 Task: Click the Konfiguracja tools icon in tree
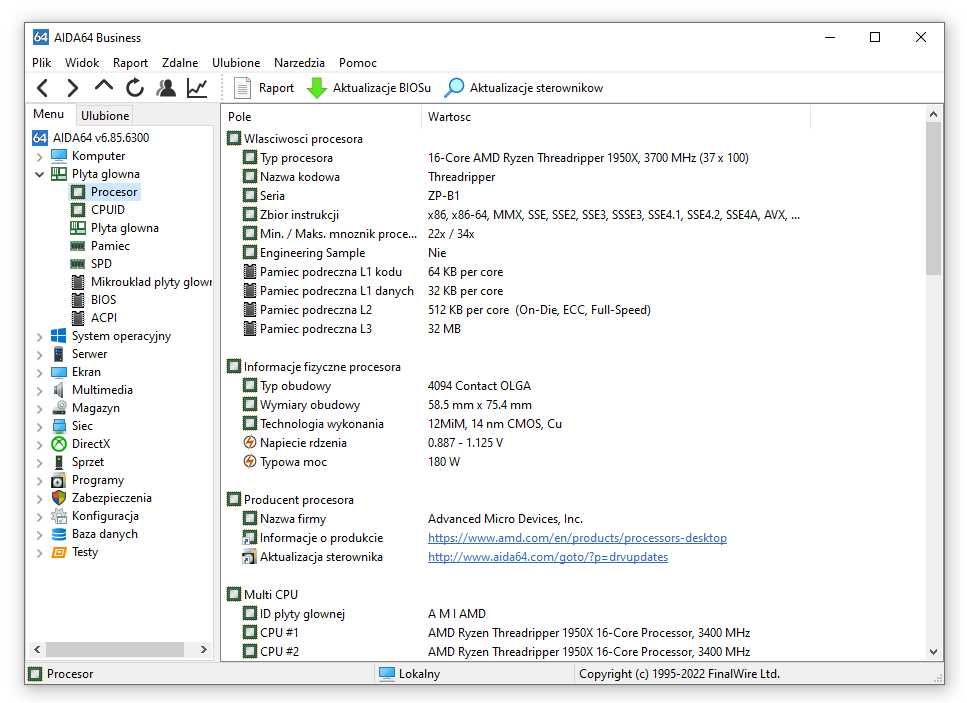click(59, 516)
